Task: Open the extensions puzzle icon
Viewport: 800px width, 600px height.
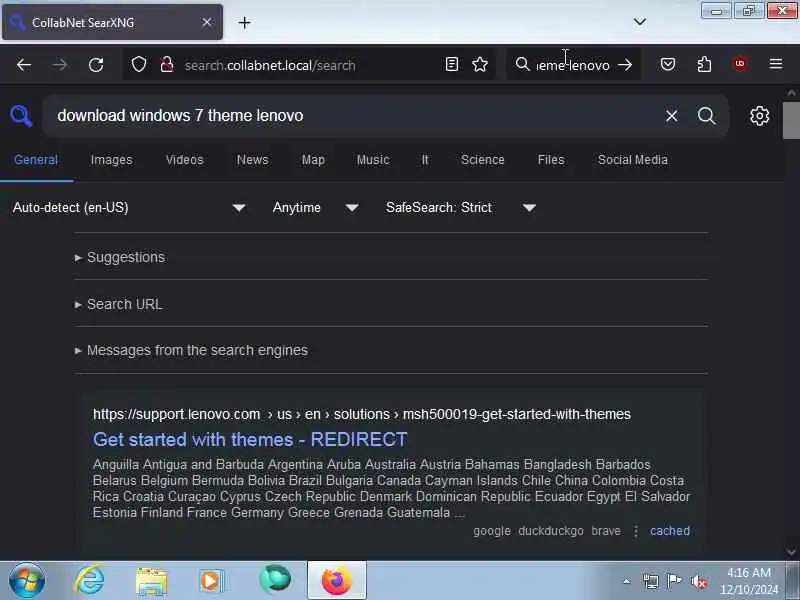Action: pos(704,64)
